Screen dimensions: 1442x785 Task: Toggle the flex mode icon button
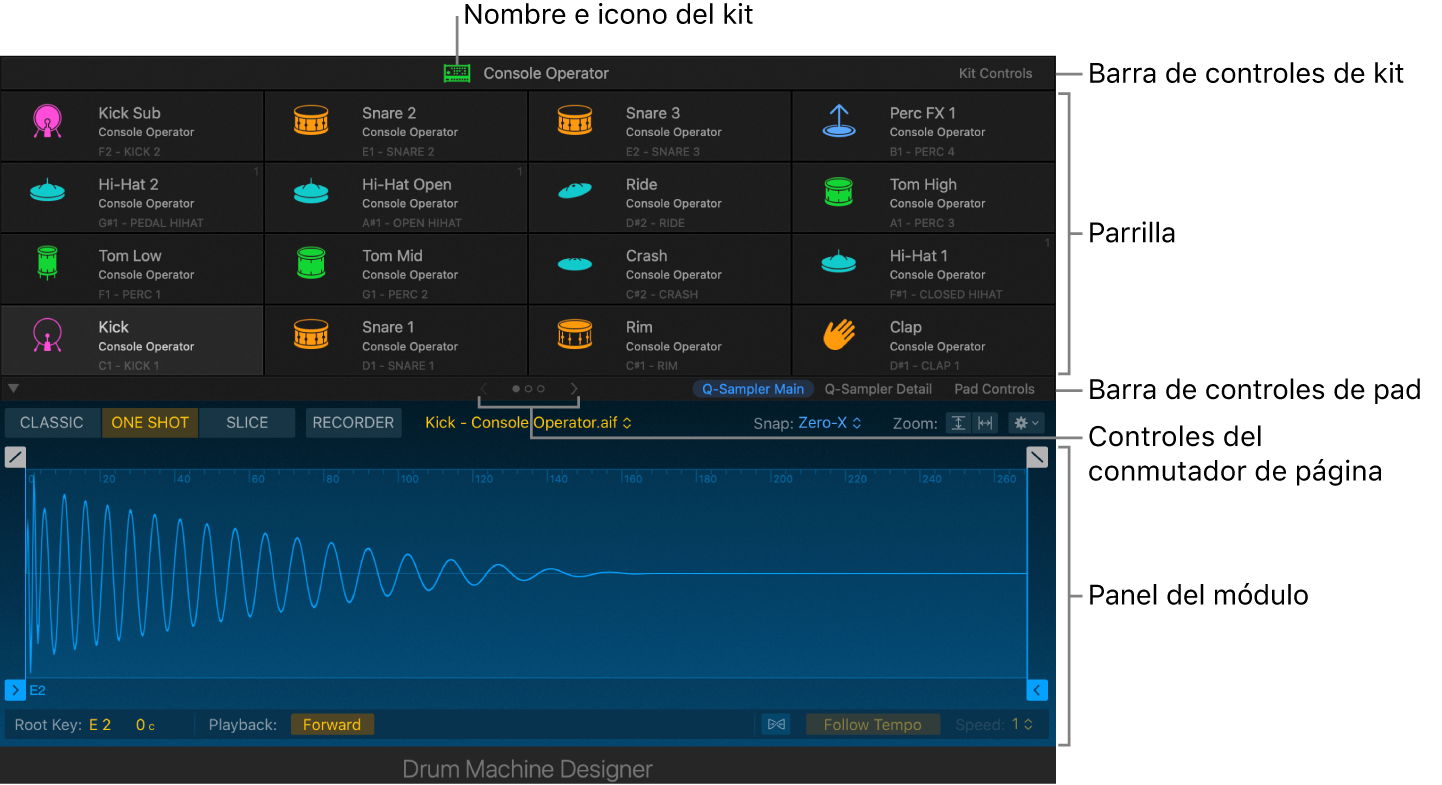pyautogui.click(x=775, y=725)
